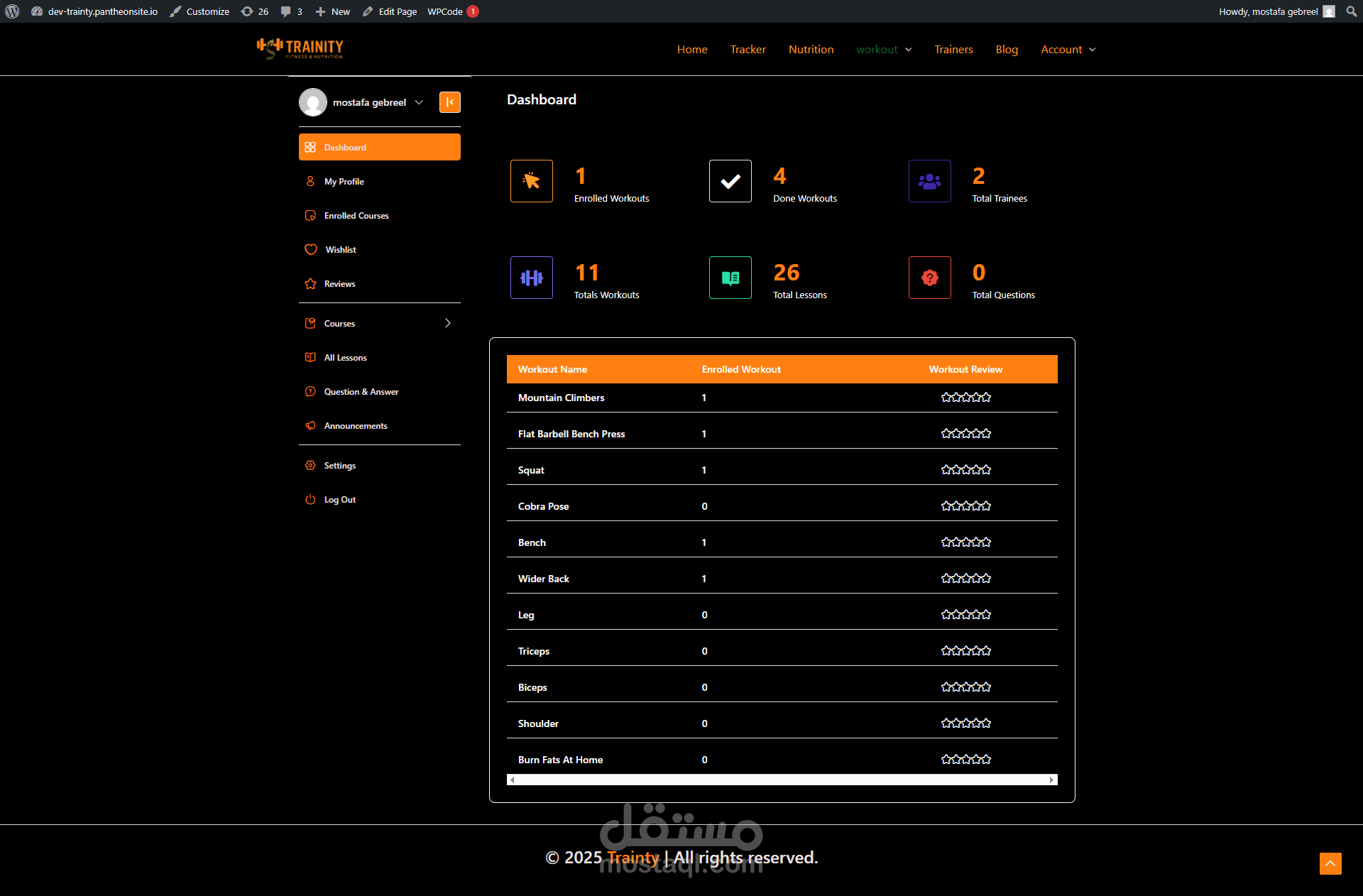Select Wishlist in the sidebar
This screenshot has width=1363, height=896.
click(341, 250)
